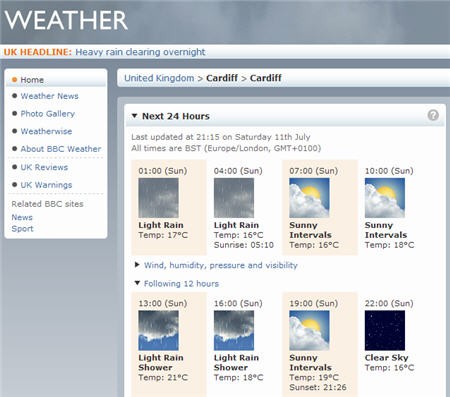This screenshot has width=450, height=397.
Task: Expand Wind, humidity, pressure and visibility
Action: coord(137,265)
